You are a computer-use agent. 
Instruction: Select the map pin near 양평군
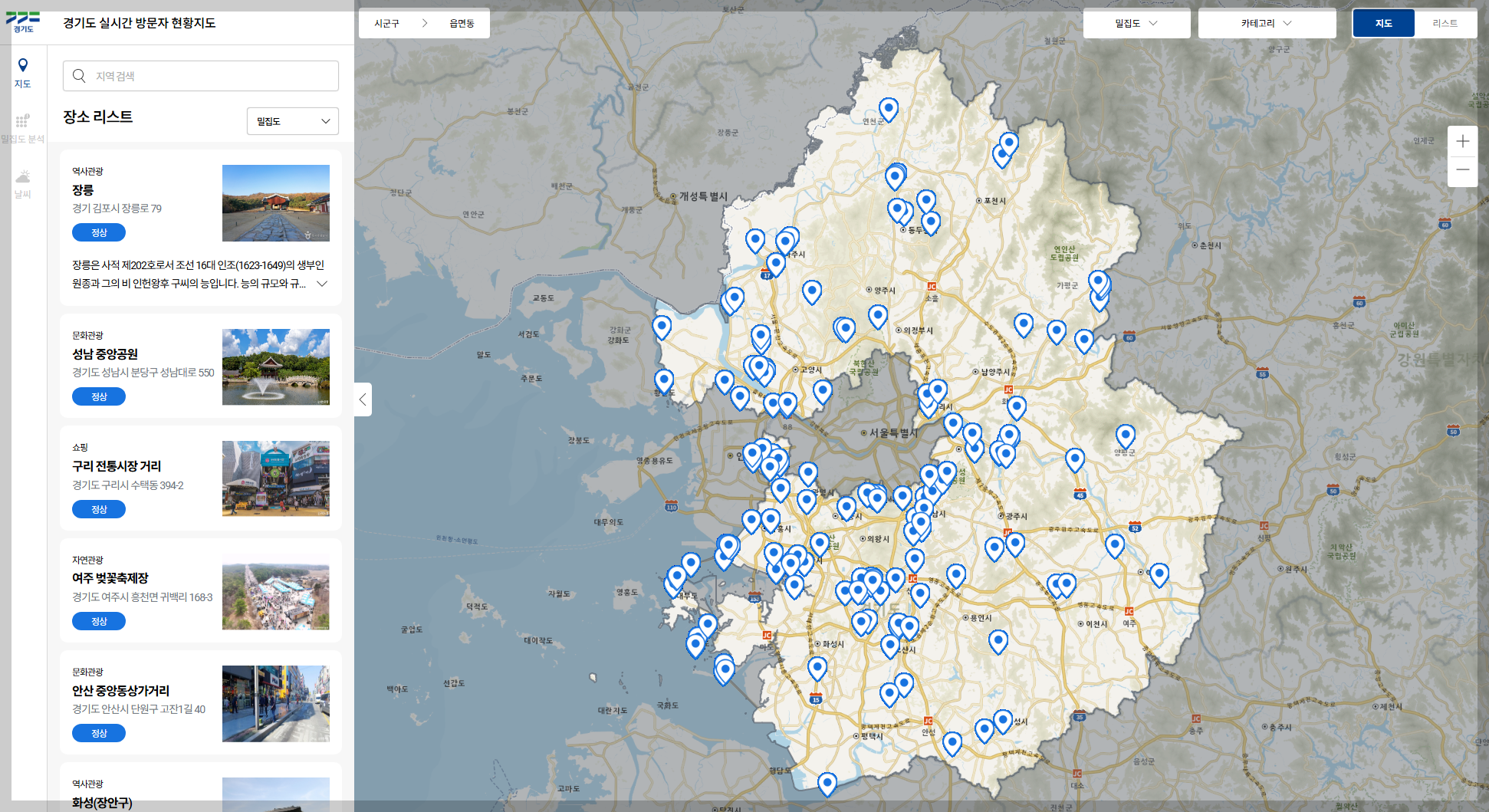pyautogui.click(x=1126, y=436)
